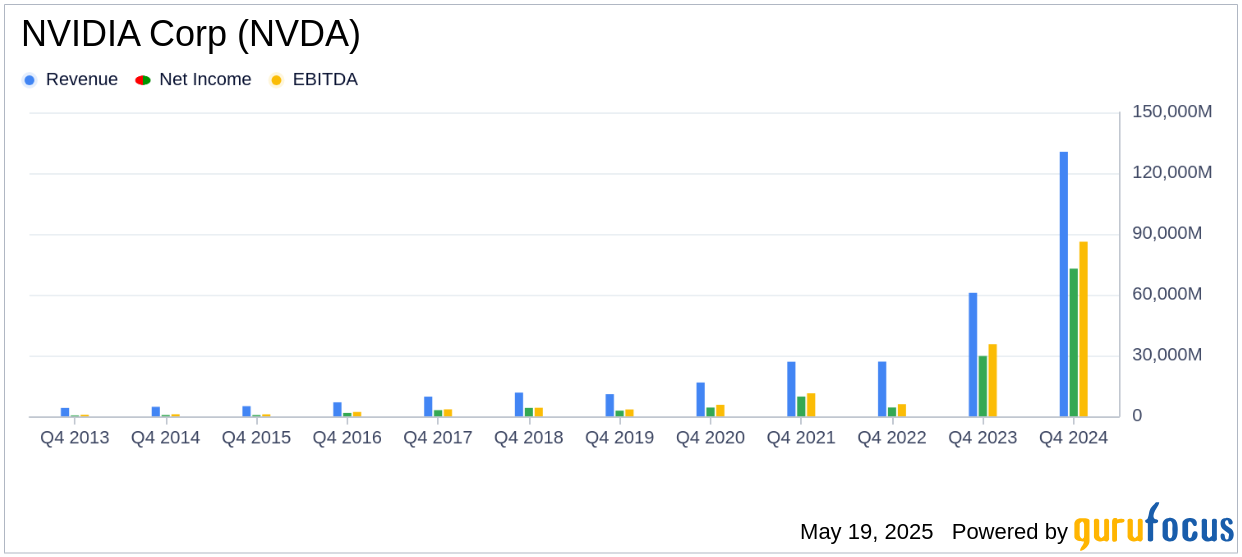The height and width of the screenshot is (557, 1242).
Task: Toggle the Net Income legend item
Action: pyautogui.click(x=193, y=80)
